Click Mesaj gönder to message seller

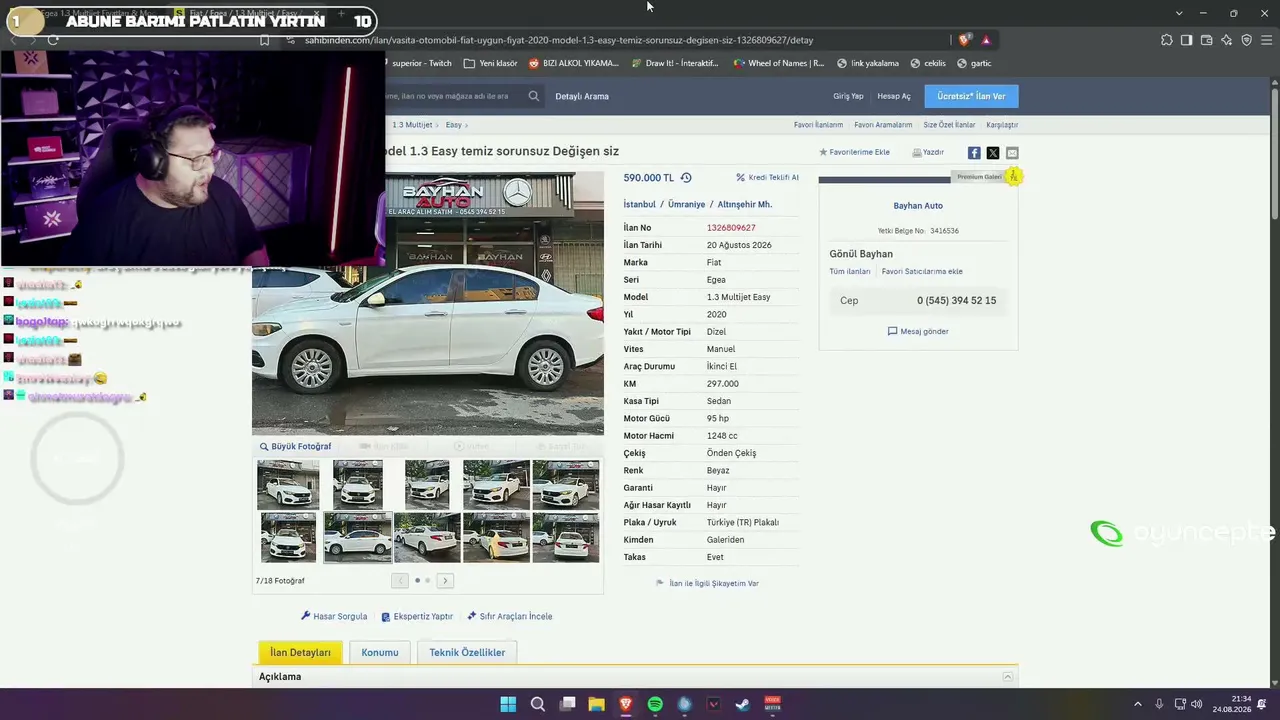(x=918, y=331)
